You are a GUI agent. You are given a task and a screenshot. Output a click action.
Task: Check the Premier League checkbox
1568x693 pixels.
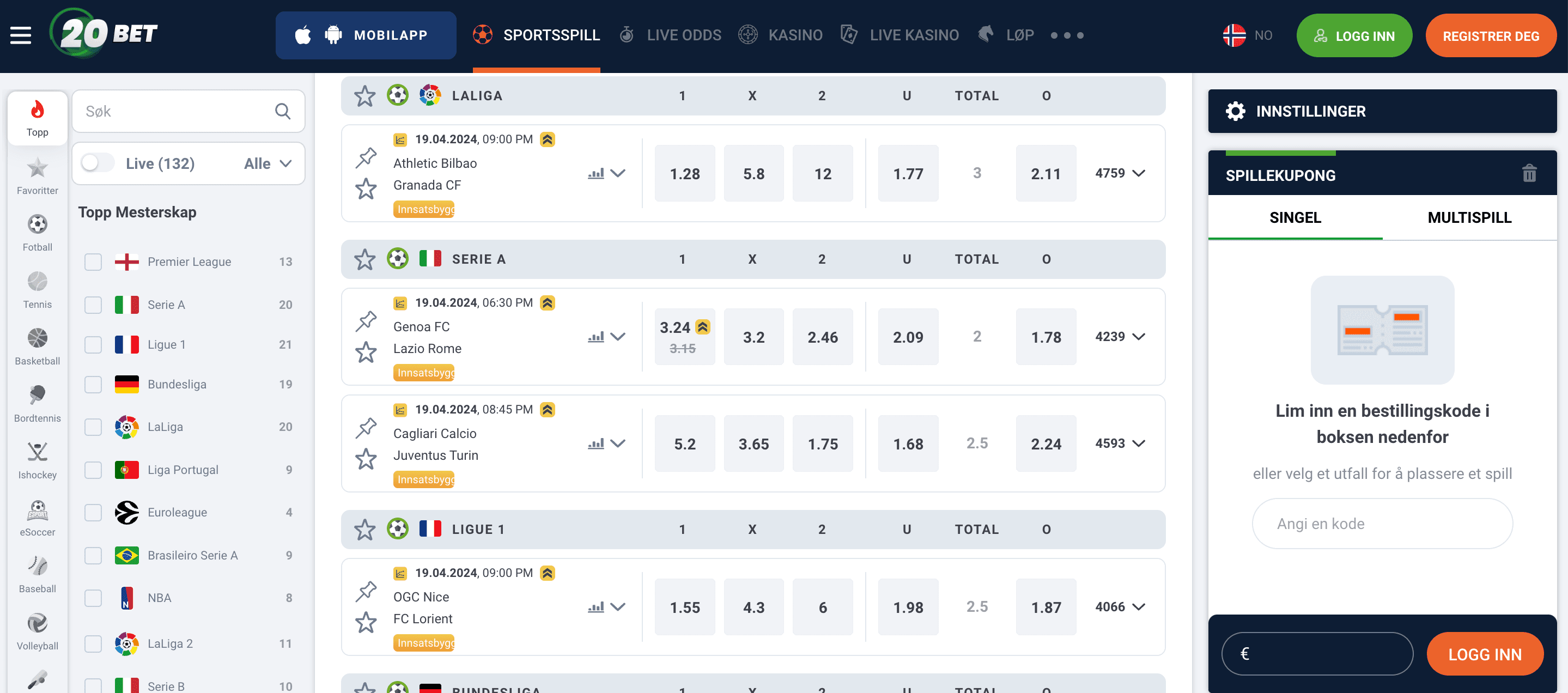pyautogui.click(x=93, y=262)
